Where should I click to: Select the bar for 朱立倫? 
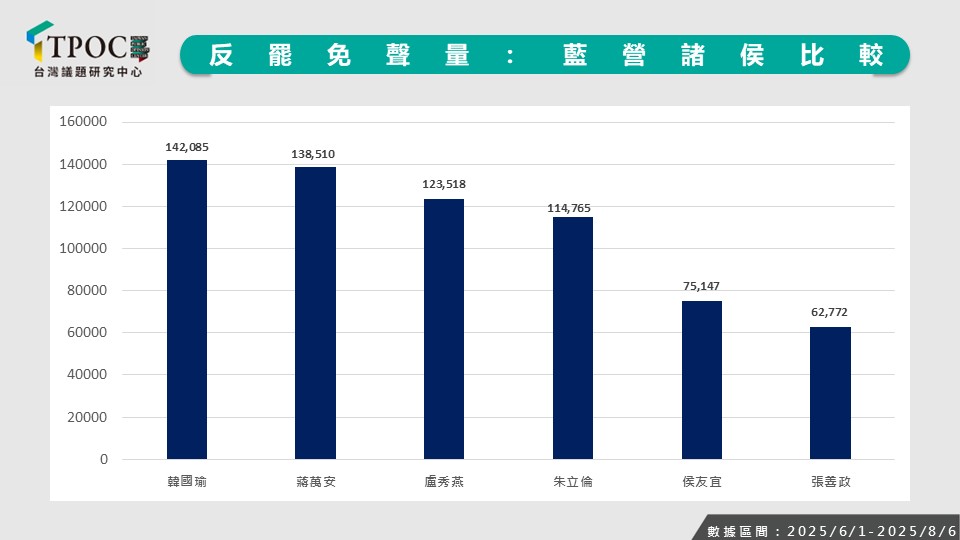(x=573, y=338)
